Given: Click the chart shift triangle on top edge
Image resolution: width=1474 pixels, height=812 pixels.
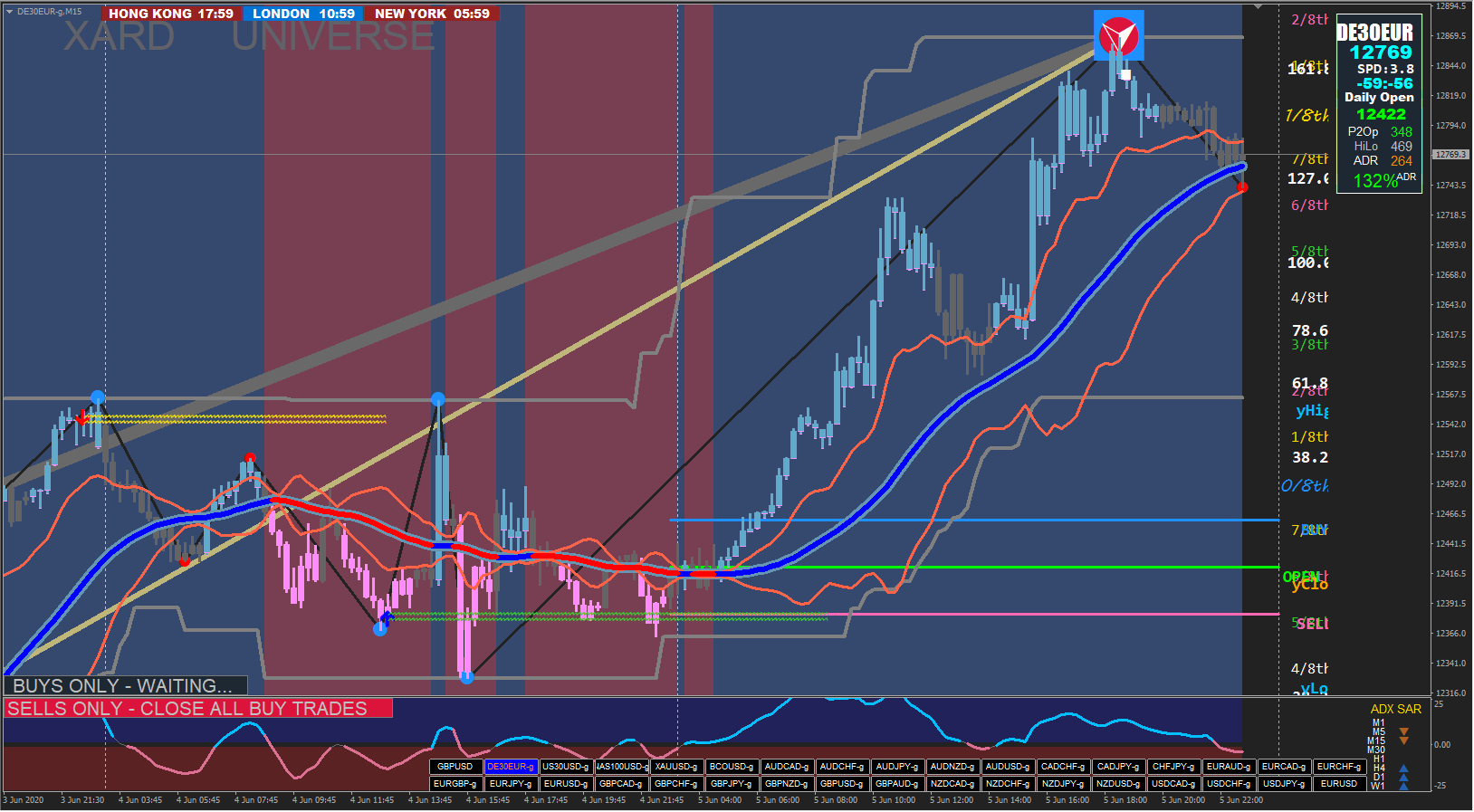Looking at the screenshot, I should [x=1257, y=6].
